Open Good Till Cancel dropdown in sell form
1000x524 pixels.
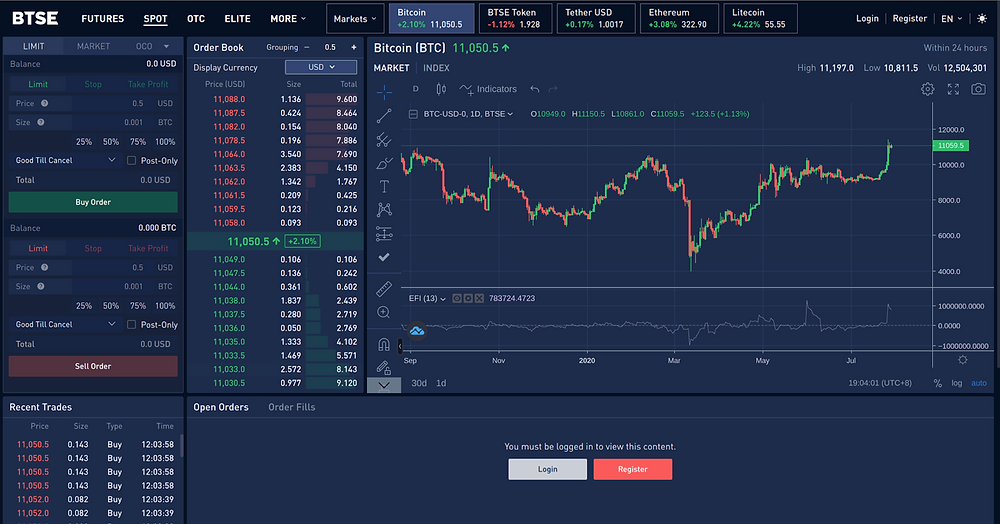[x=65, y=324]
